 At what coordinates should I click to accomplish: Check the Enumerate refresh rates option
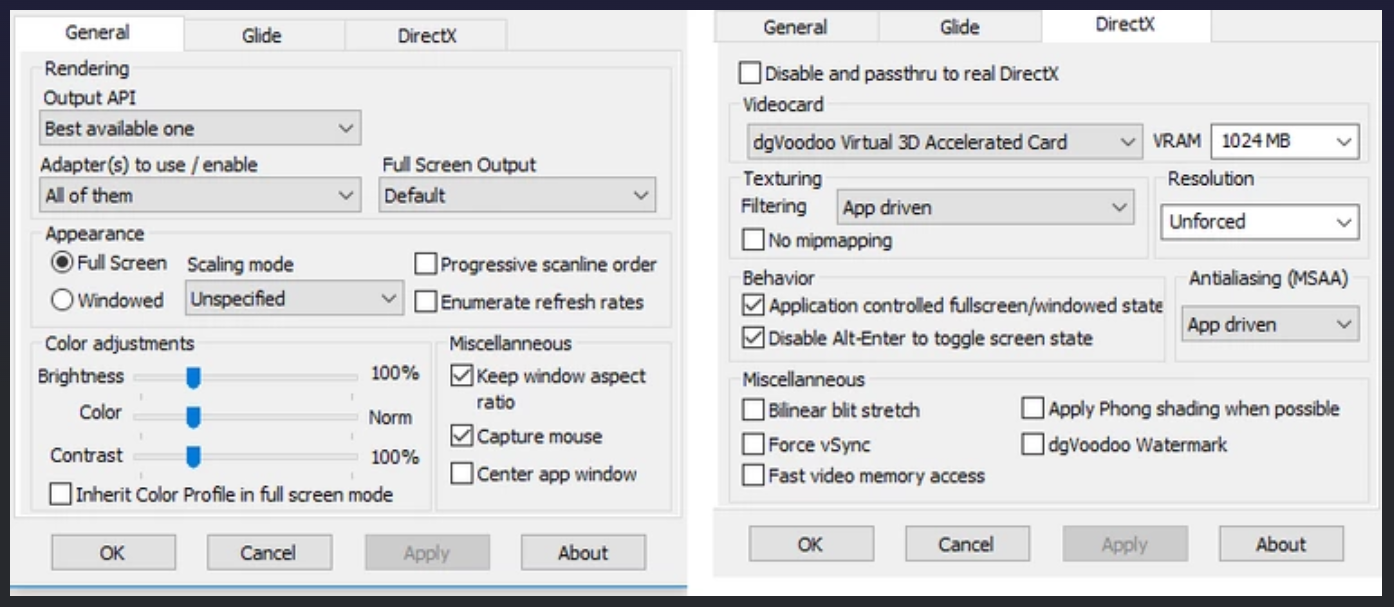(x=426, y=301)
